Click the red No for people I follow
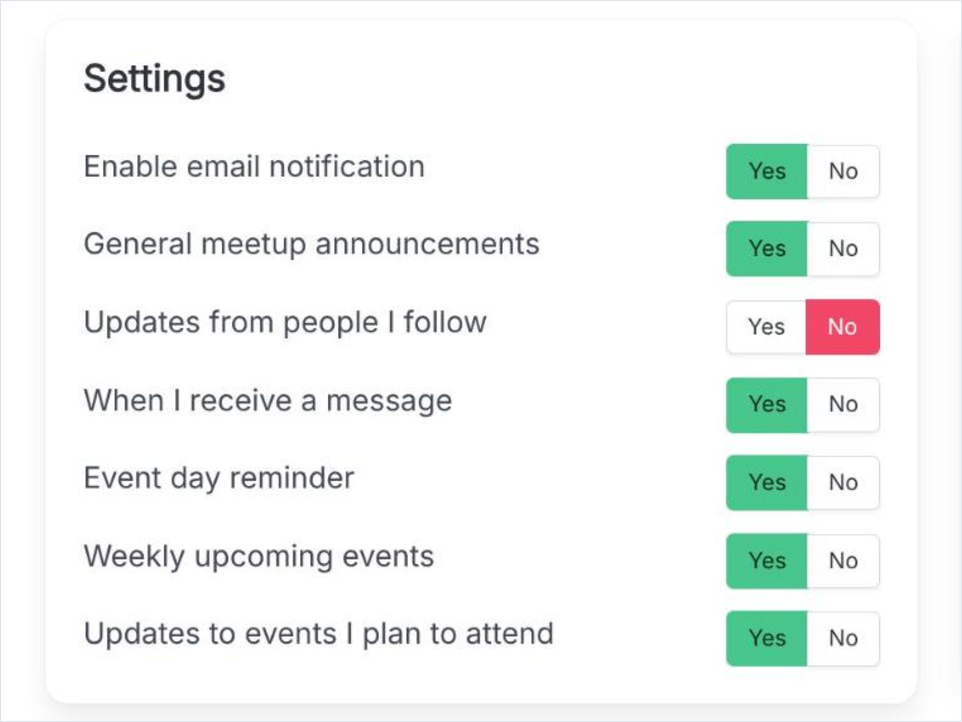The image size is (962, 722). (x=842, y=327)
